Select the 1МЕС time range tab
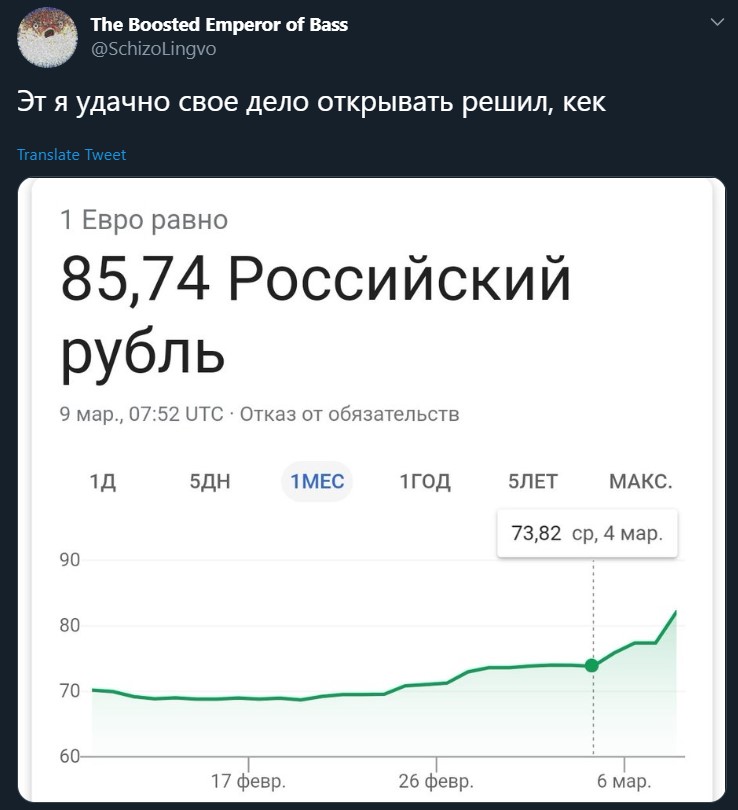Viewport: 738px width, 810px height. [317, 481]
